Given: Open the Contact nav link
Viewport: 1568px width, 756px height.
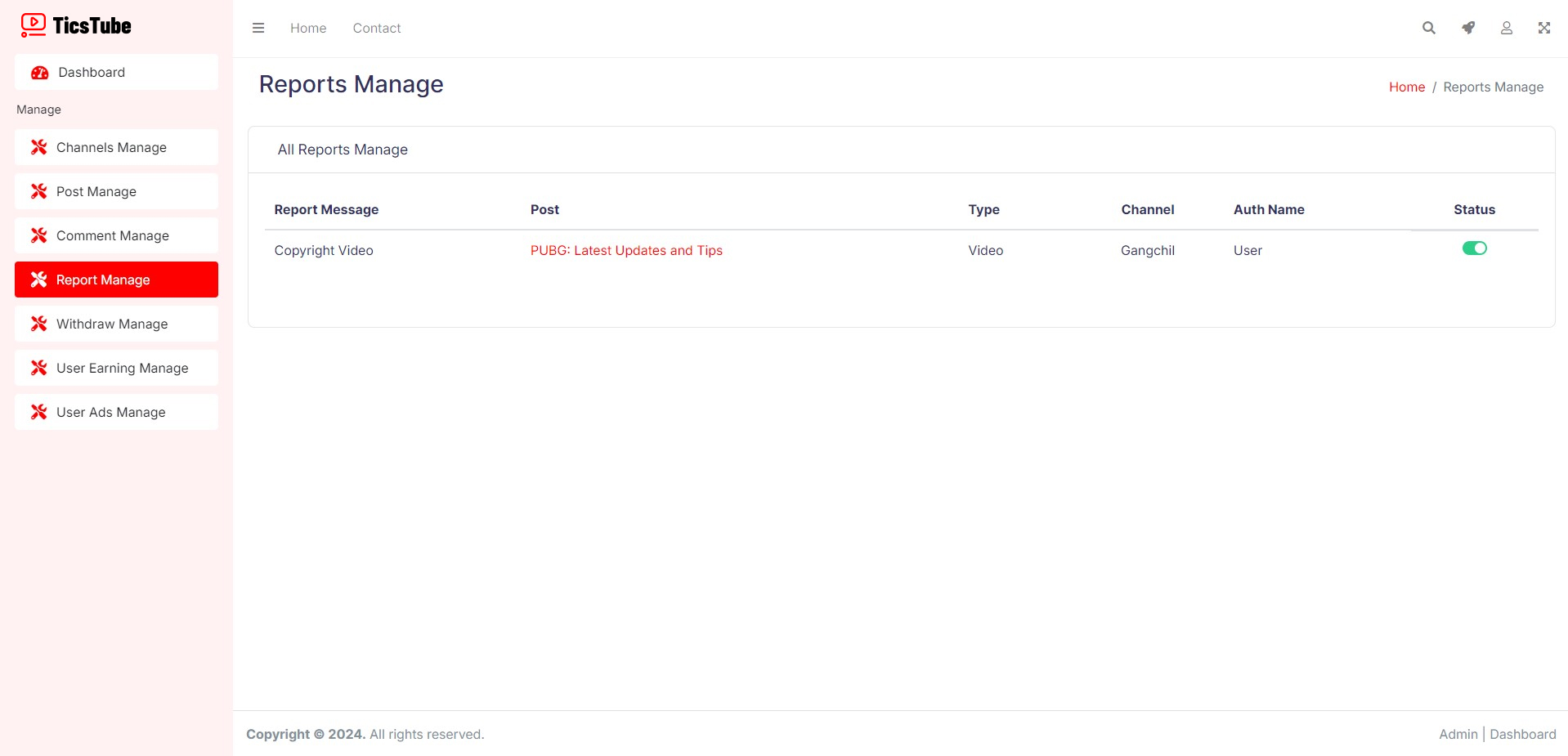Looking at the screenshot, I should coord(377,28).
